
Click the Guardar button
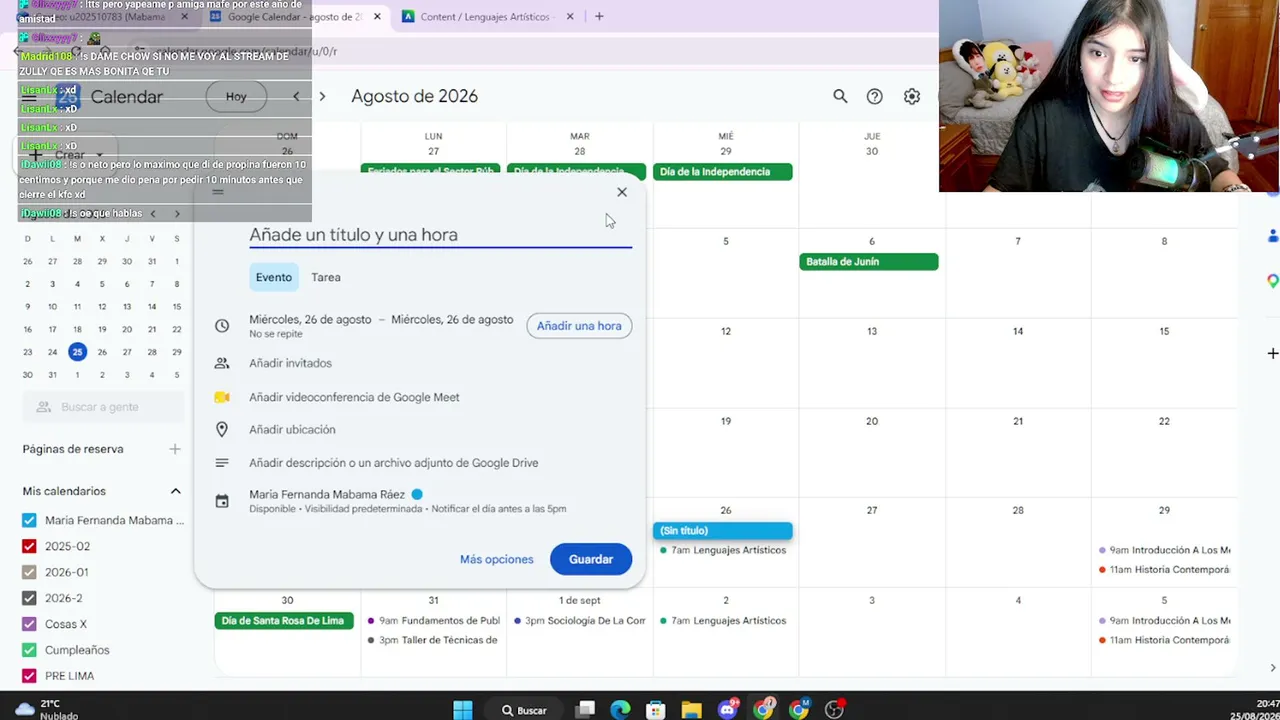coord(591,559)
